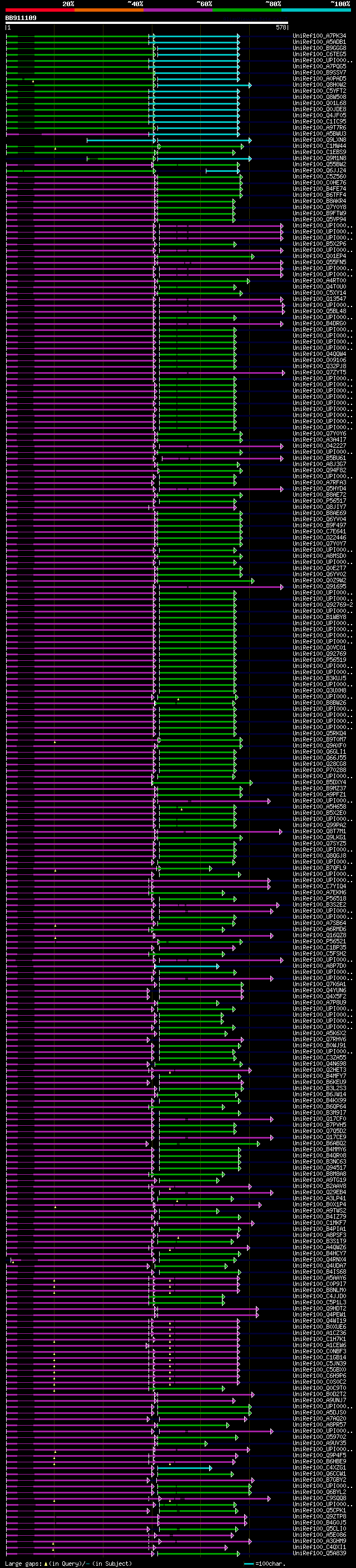This screenshot has width=356, height=1568.
Task: Click hit label UniRef100_Q5BL48
Action: click(319, 311)
